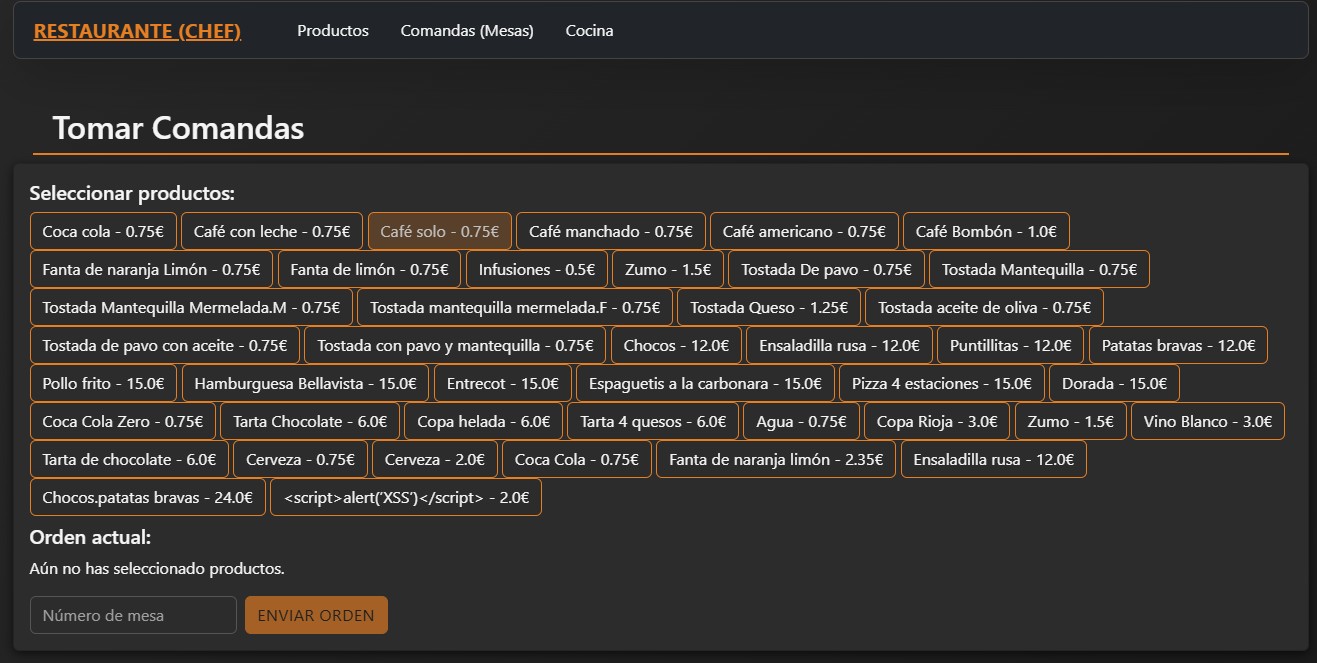Pick the Café Bombón 1.0€ product
1317x663 pixels.
coord(986,231)
